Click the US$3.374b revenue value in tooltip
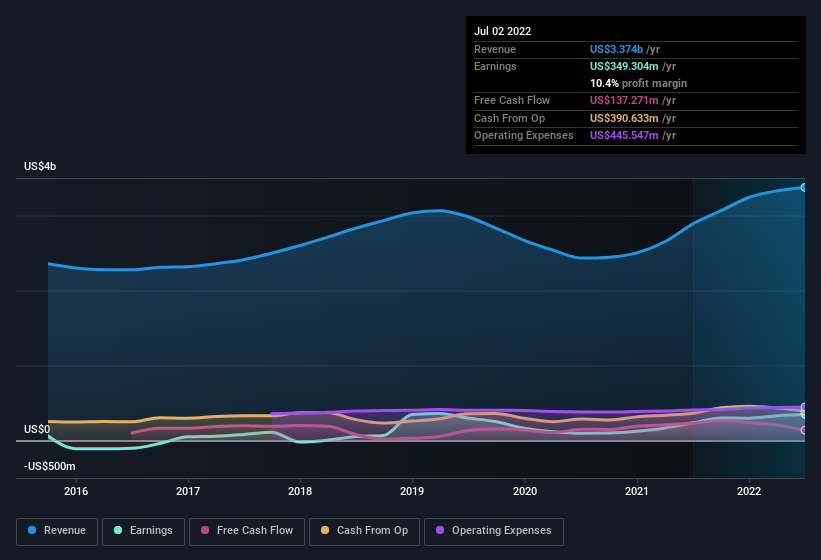Viewport: 821px width, 560px height. point(616,49)
